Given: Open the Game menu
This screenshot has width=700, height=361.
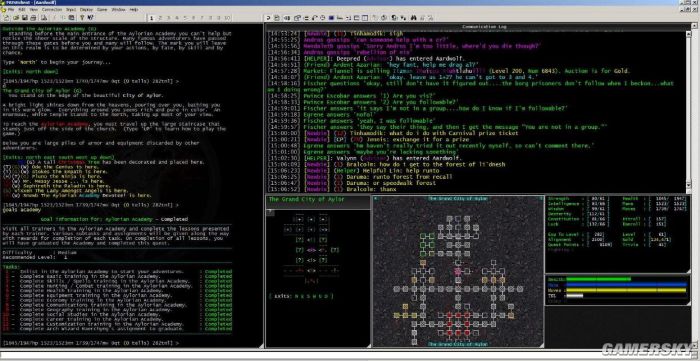Looking at the screenshot, I should 102,9.
